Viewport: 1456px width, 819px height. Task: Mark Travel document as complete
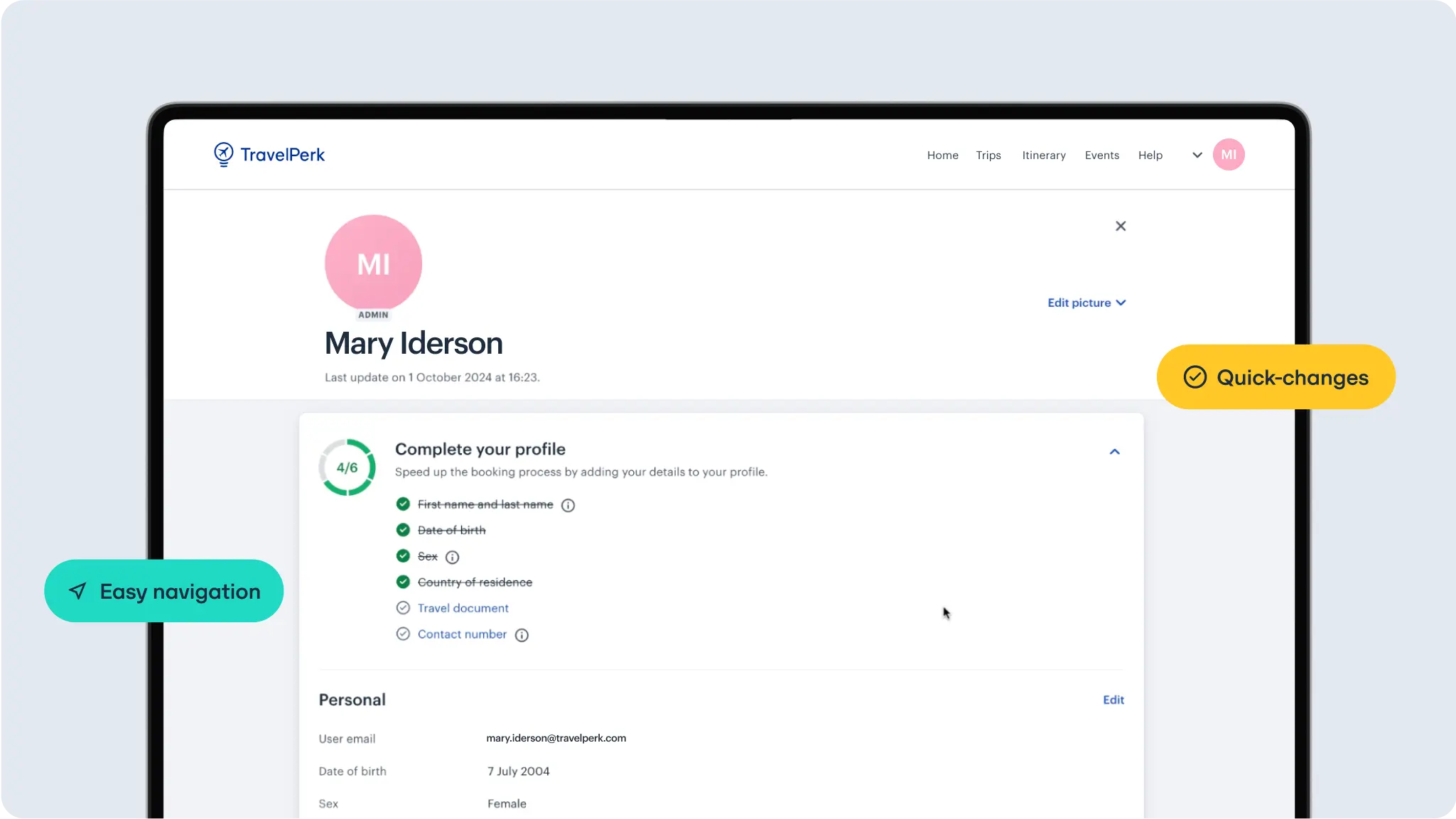403,607
